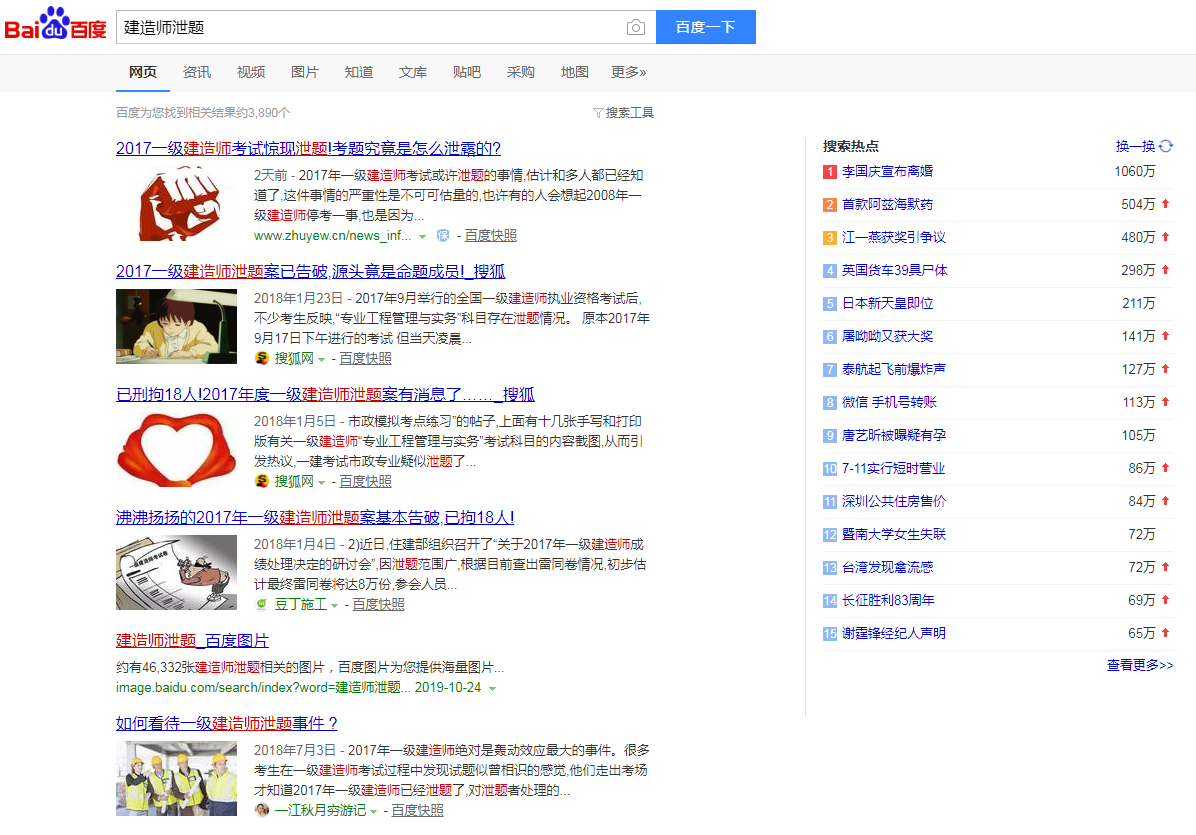Open result 如何看待一级建造师泄题事件？
This screenshot has width=1196, height=835.
[x=227, y=722]
